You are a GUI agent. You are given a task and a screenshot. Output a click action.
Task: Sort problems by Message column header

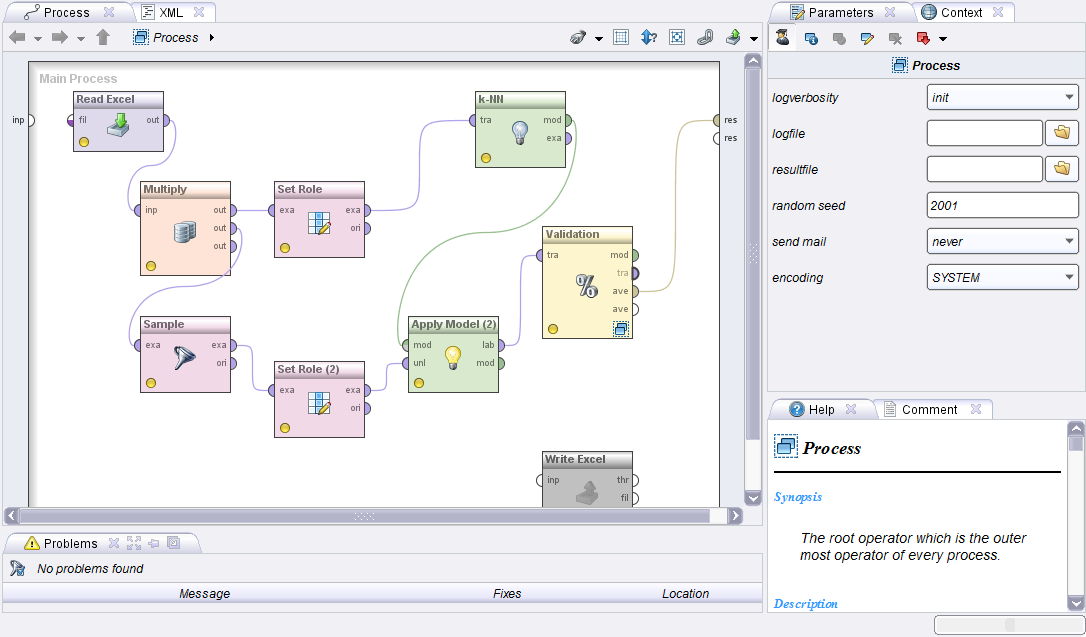tap(204, 593)
